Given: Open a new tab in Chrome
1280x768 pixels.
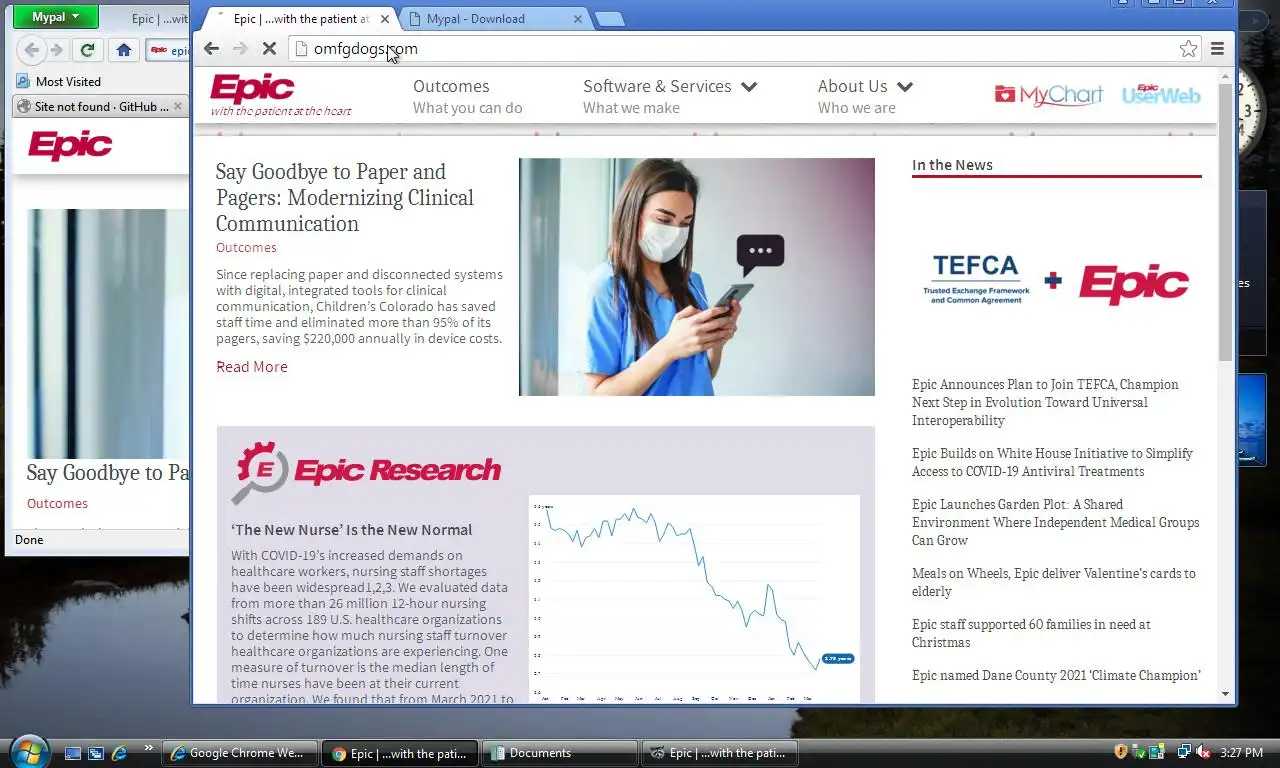Looking at the screenshot, I should click(609, 19).
